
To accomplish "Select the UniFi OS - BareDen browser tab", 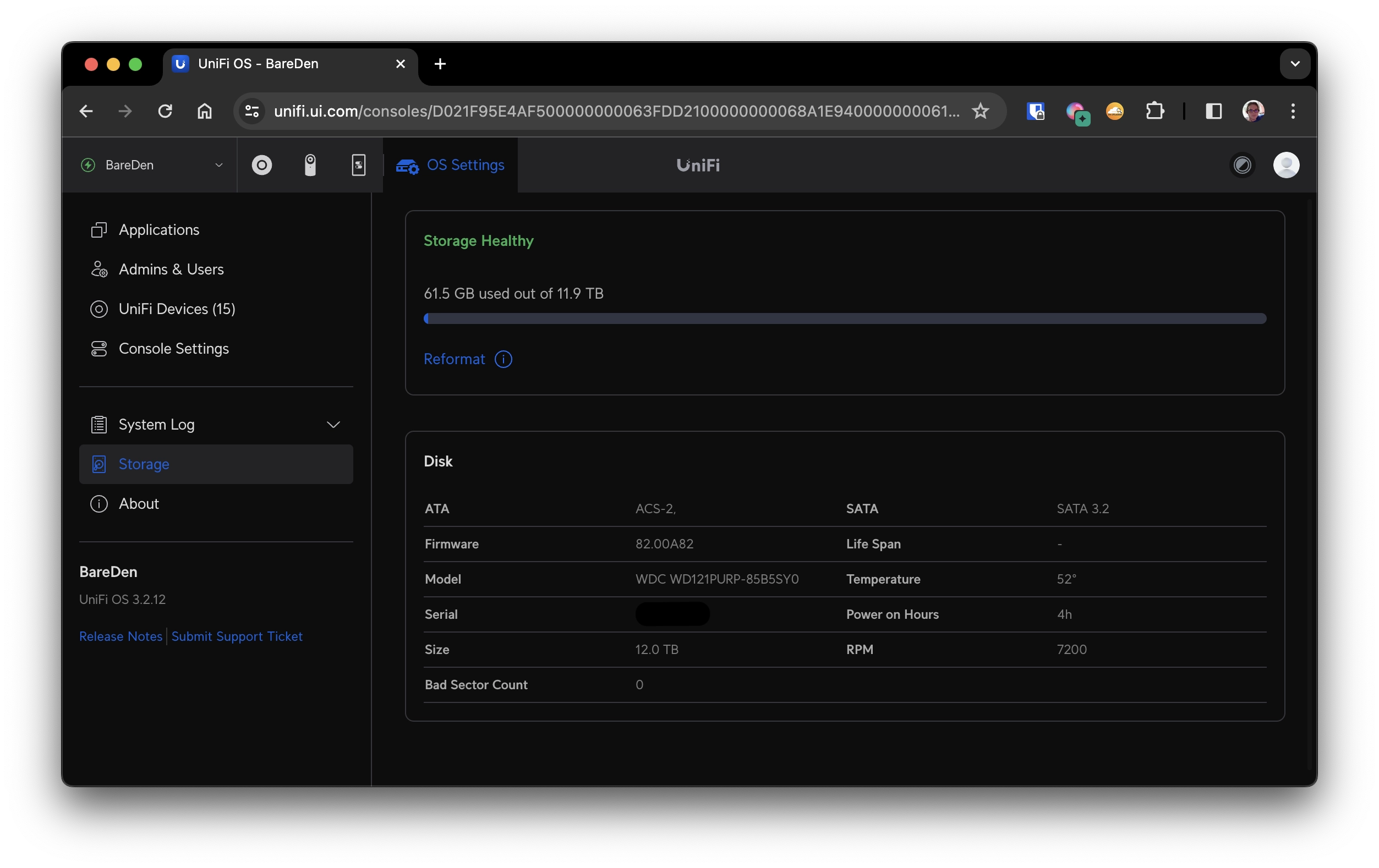I will (x=291, y=64).
